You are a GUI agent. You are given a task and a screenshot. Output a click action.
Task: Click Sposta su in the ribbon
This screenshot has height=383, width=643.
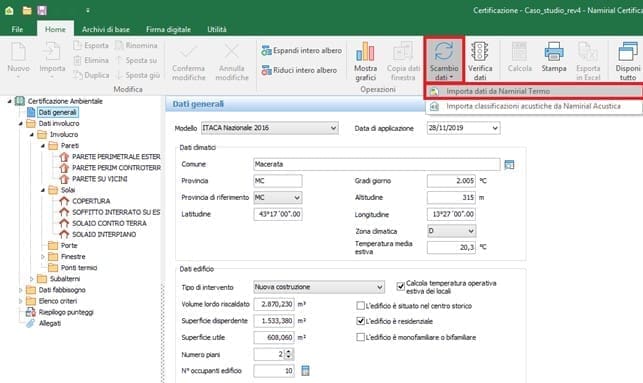137,60
